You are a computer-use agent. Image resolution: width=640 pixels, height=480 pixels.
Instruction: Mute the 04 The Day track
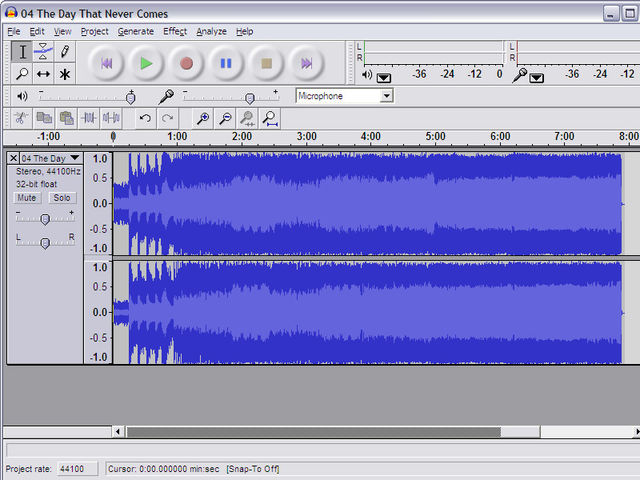pos(27,198)
